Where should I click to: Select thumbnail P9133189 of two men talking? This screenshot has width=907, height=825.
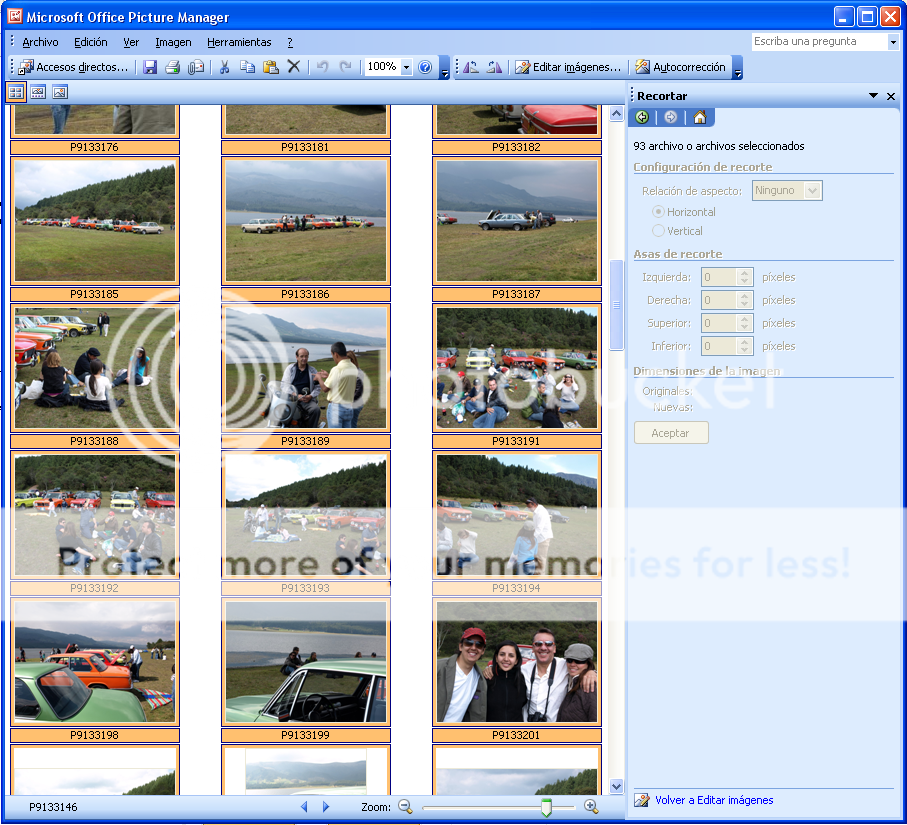point(305,368)
